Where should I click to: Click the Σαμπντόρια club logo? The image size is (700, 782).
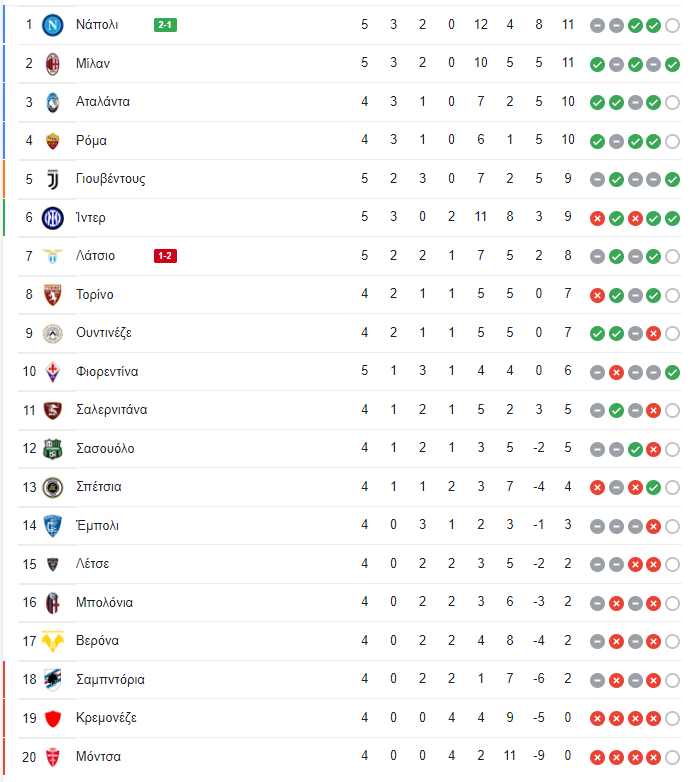53,680
